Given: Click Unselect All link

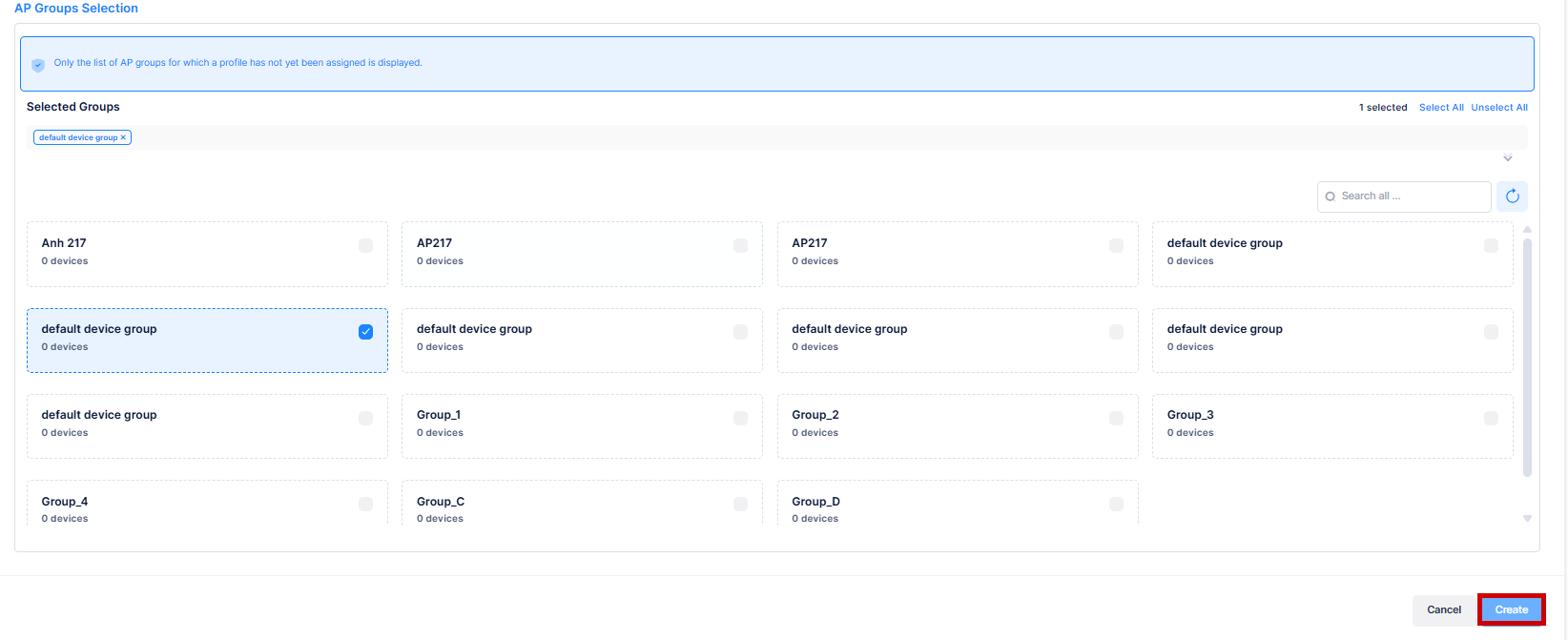Looking at the screenshot, I should [1498, 108].
